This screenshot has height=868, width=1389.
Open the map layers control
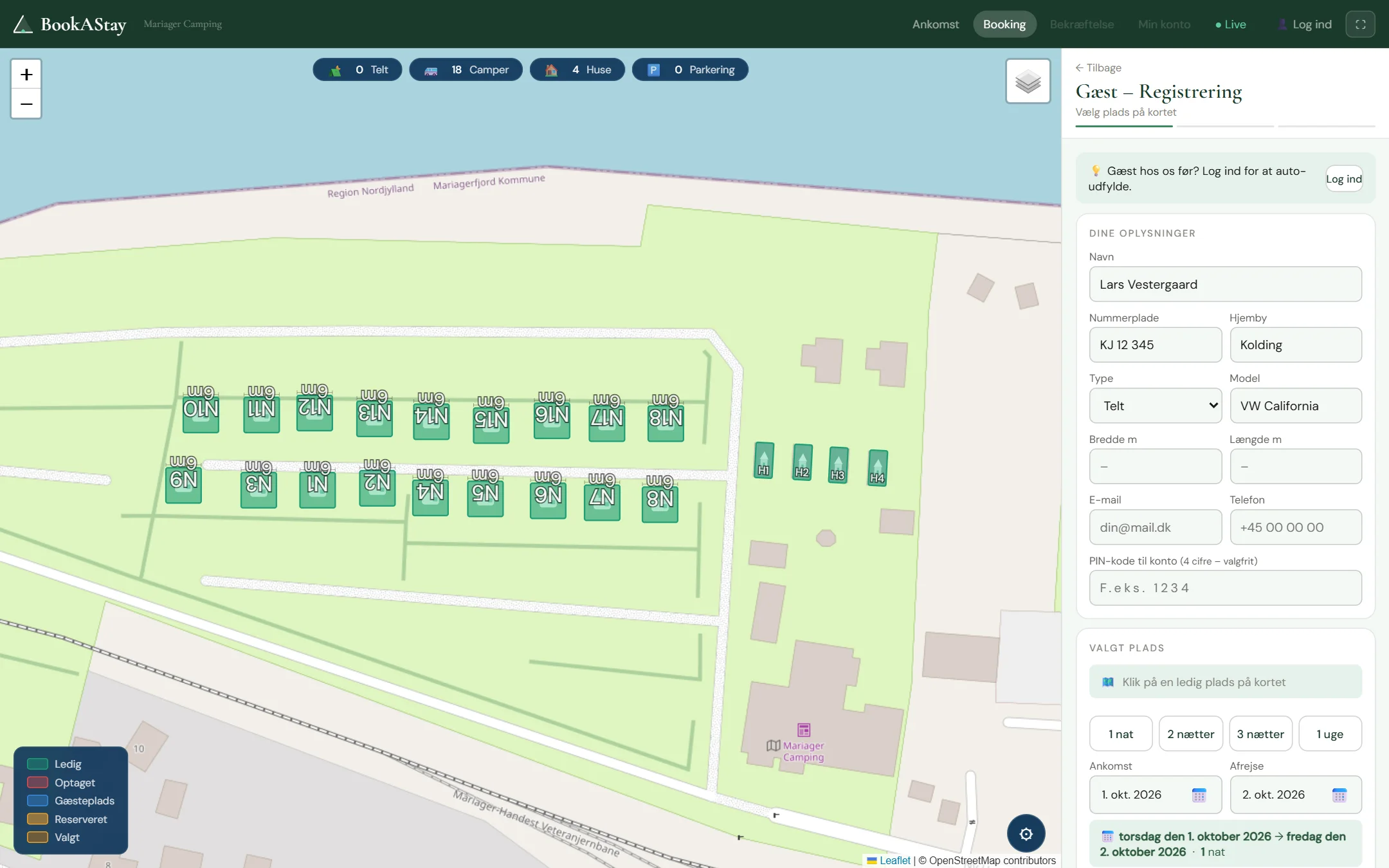tap(1028, 82)
